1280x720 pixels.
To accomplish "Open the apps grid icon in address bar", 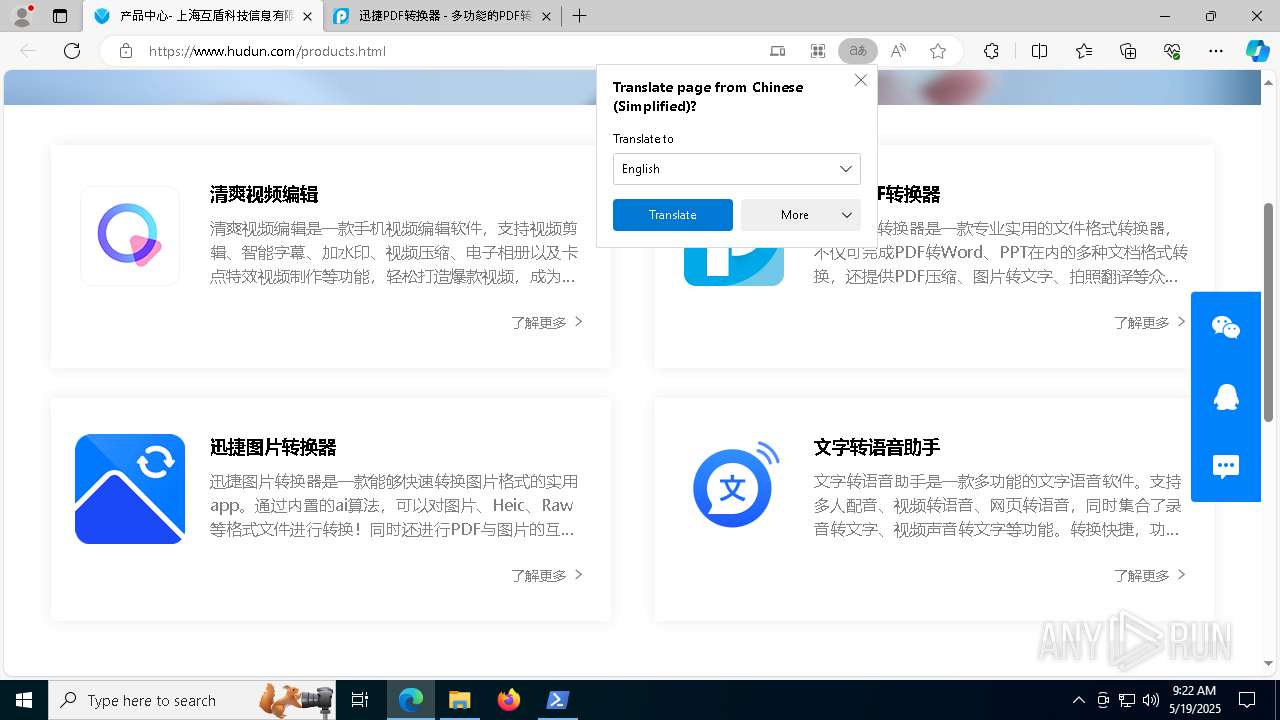I will pyautogui.click(x=818, y=51).
